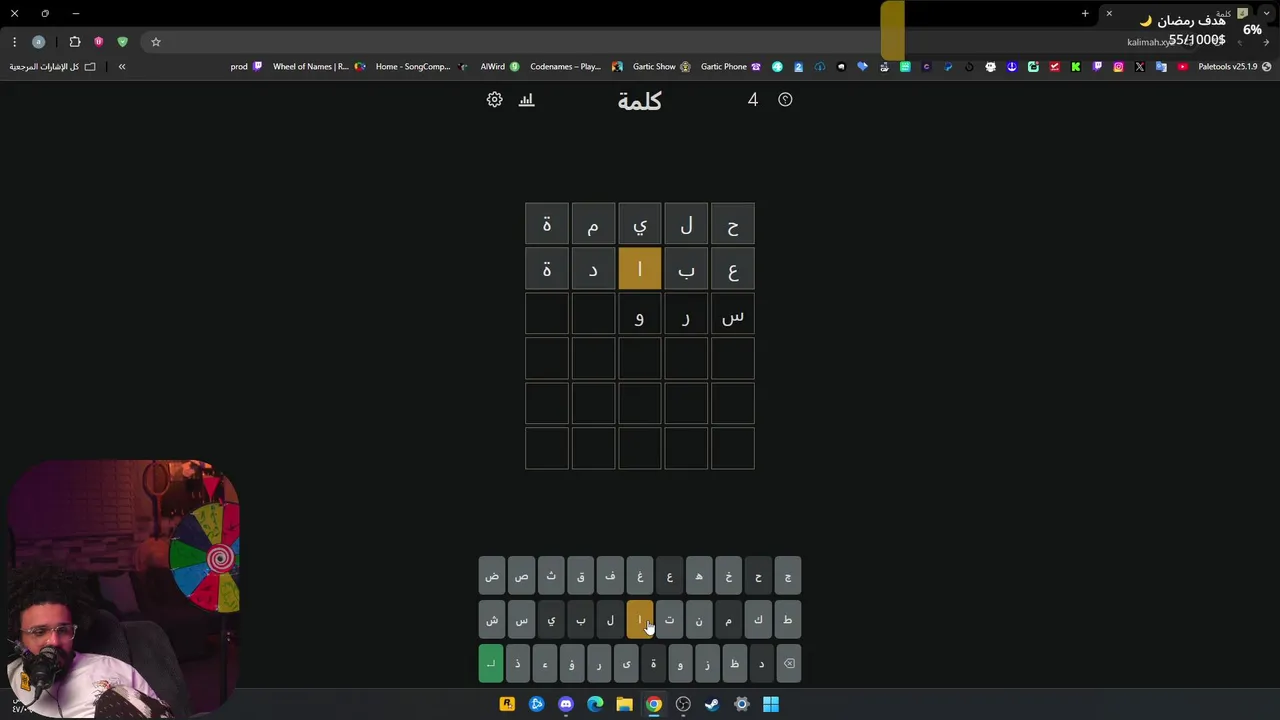Open the Paletools v25.1.9 bookmark

[1235, 67]
